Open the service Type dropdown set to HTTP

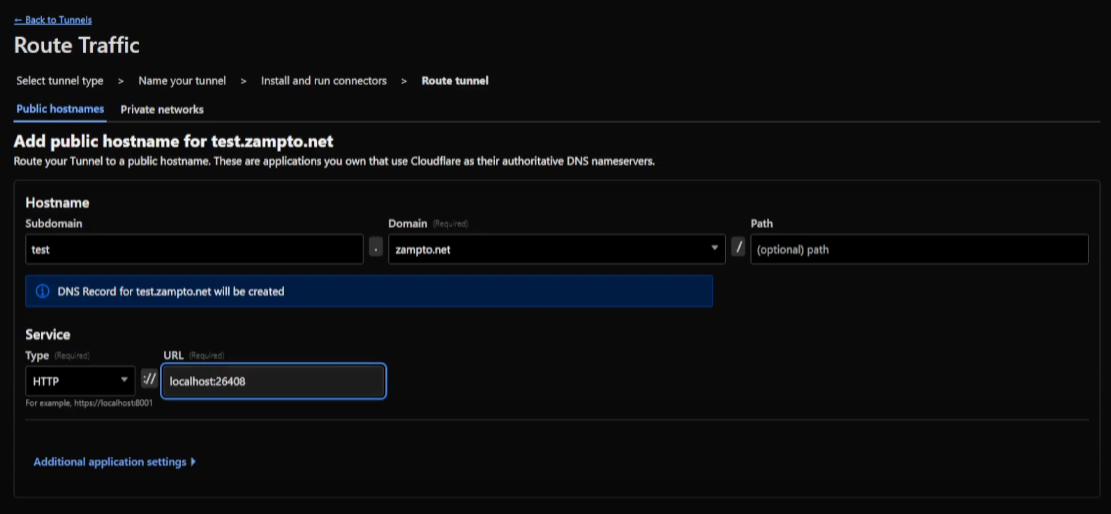point(80,381)
